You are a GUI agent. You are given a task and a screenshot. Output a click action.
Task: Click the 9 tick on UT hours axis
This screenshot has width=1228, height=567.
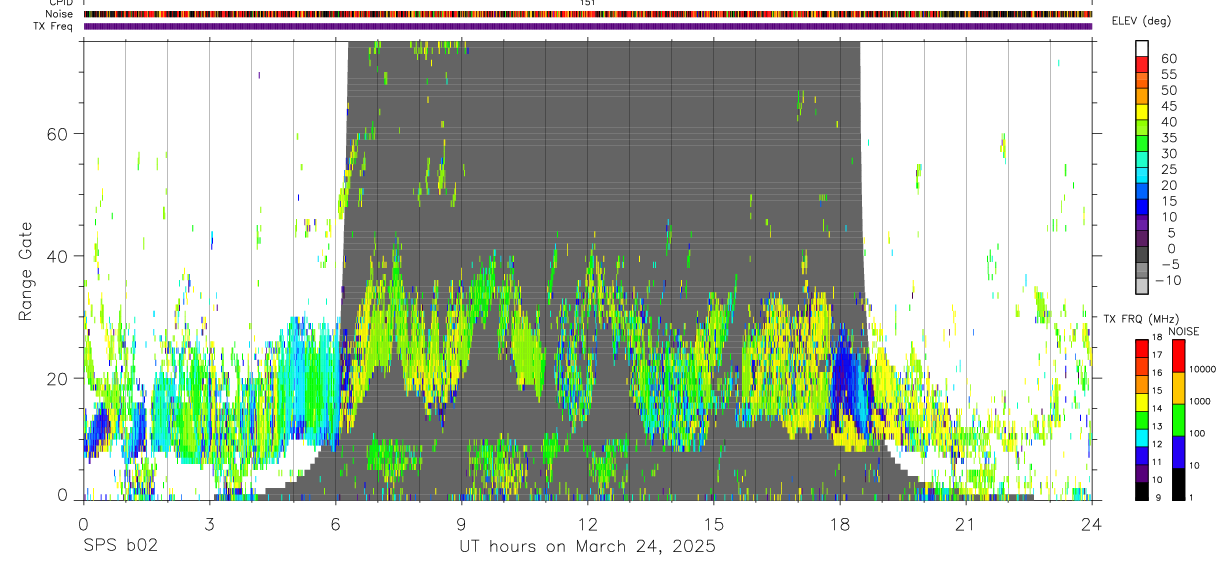click(461, 524)
